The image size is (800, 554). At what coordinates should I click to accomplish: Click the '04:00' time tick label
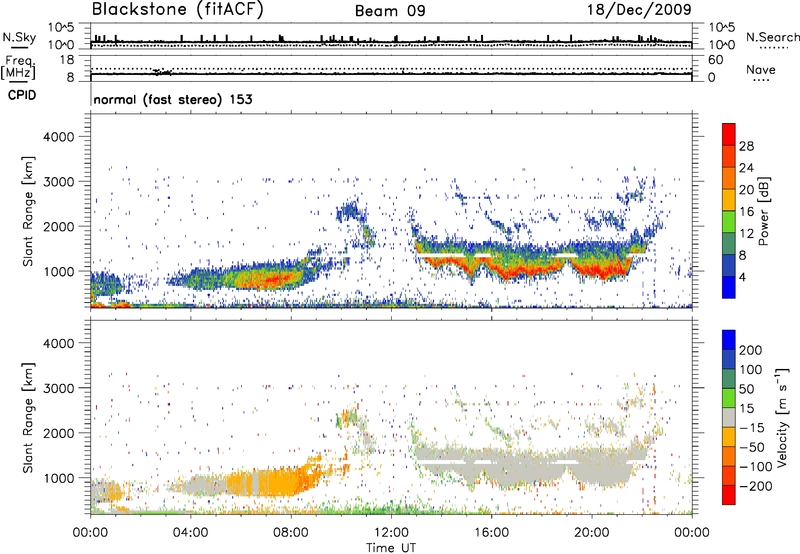point(190,533)
